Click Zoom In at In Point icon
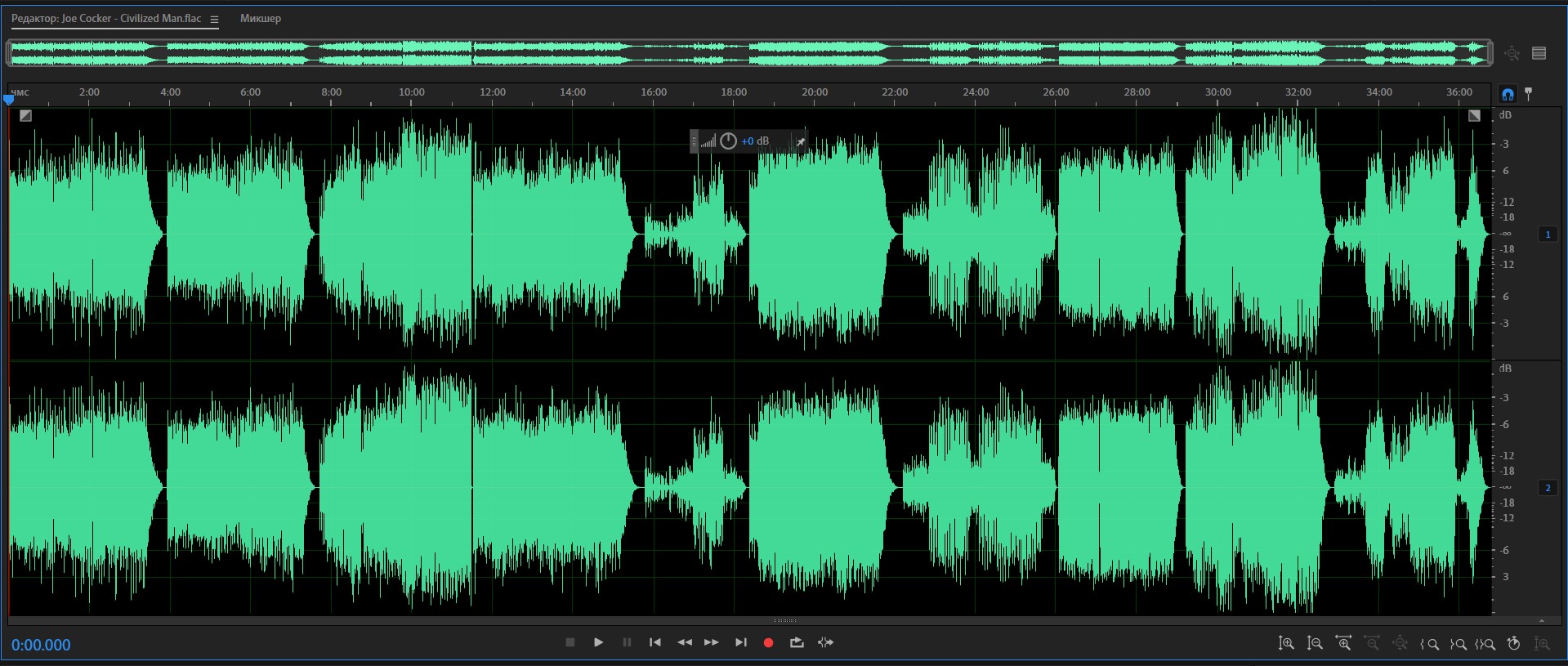This screenshot has width=1568, height=666. tap(1429, 644)
